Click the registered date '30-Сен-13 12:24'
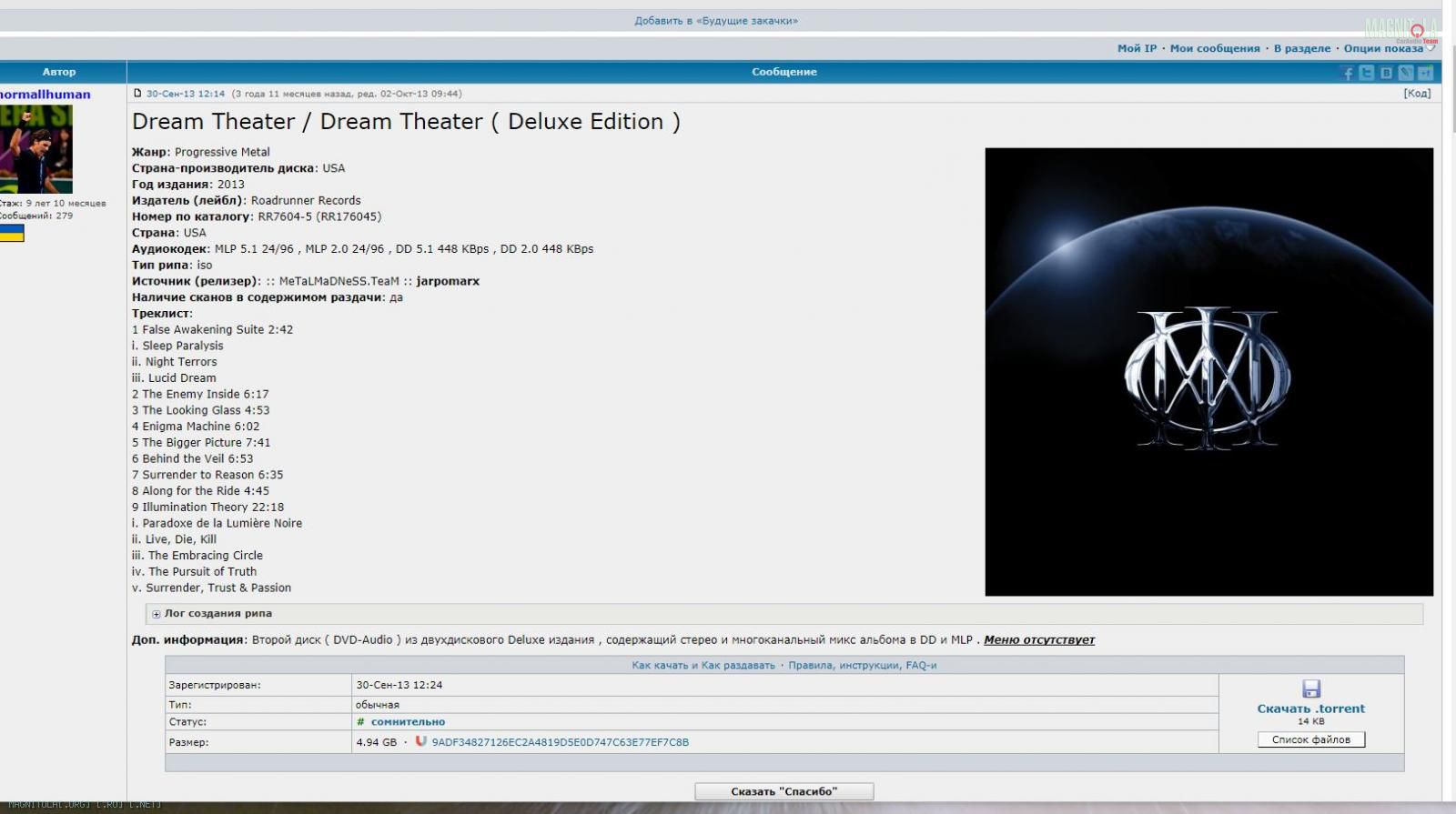1456x814 pixels. pyautogui.click(x=399, y=685)
